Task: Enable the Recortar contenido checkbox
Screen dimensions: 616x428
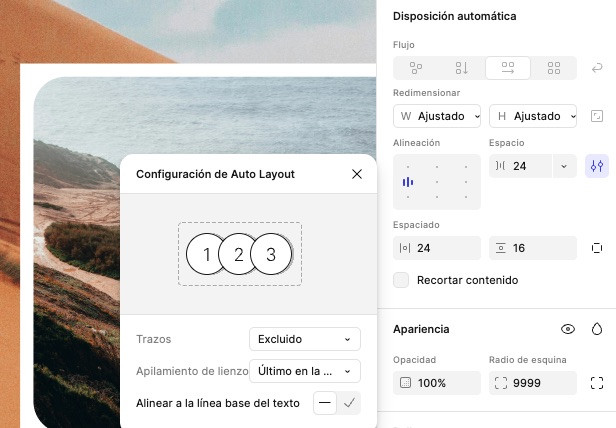Action: [x=401, y=280]
